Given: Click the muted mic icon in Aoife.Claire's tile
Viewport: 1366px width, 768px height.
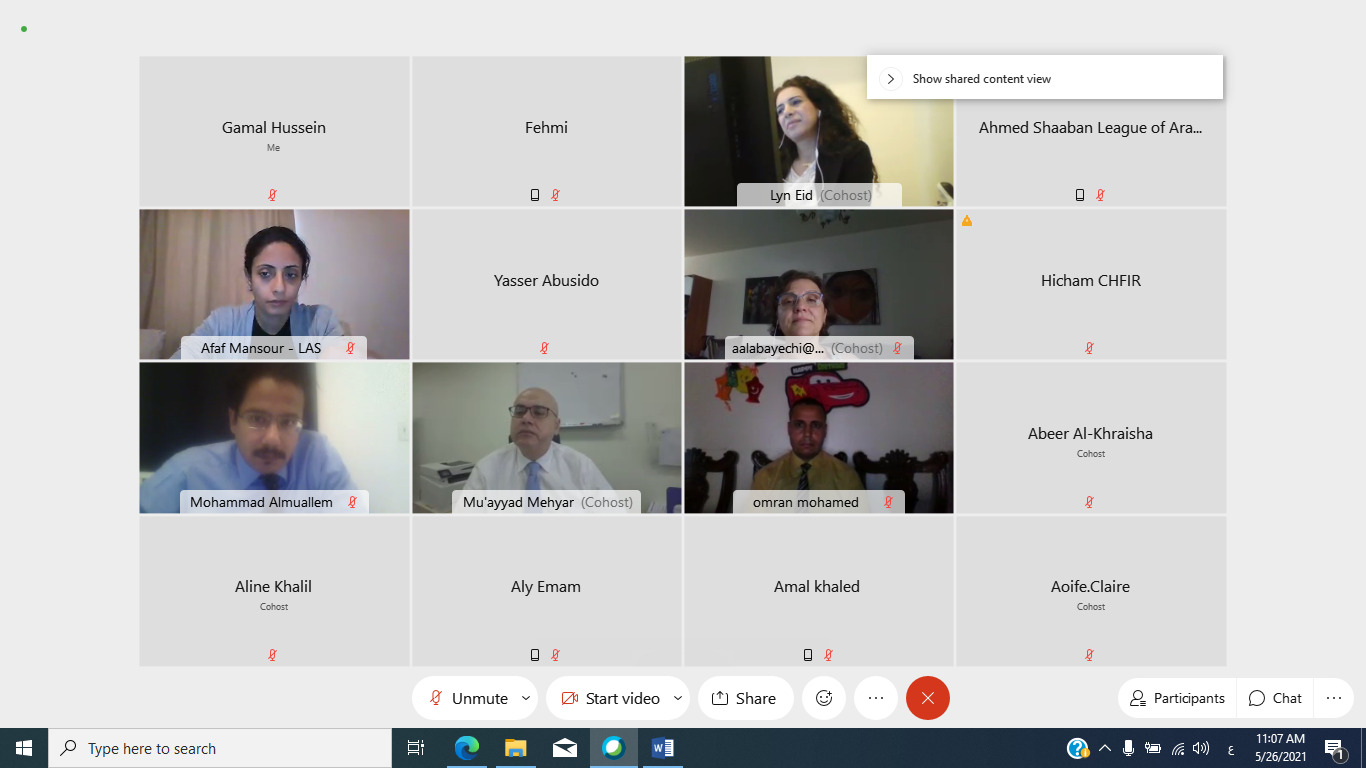Looking at the screenshot, I should coord(1090,655).
